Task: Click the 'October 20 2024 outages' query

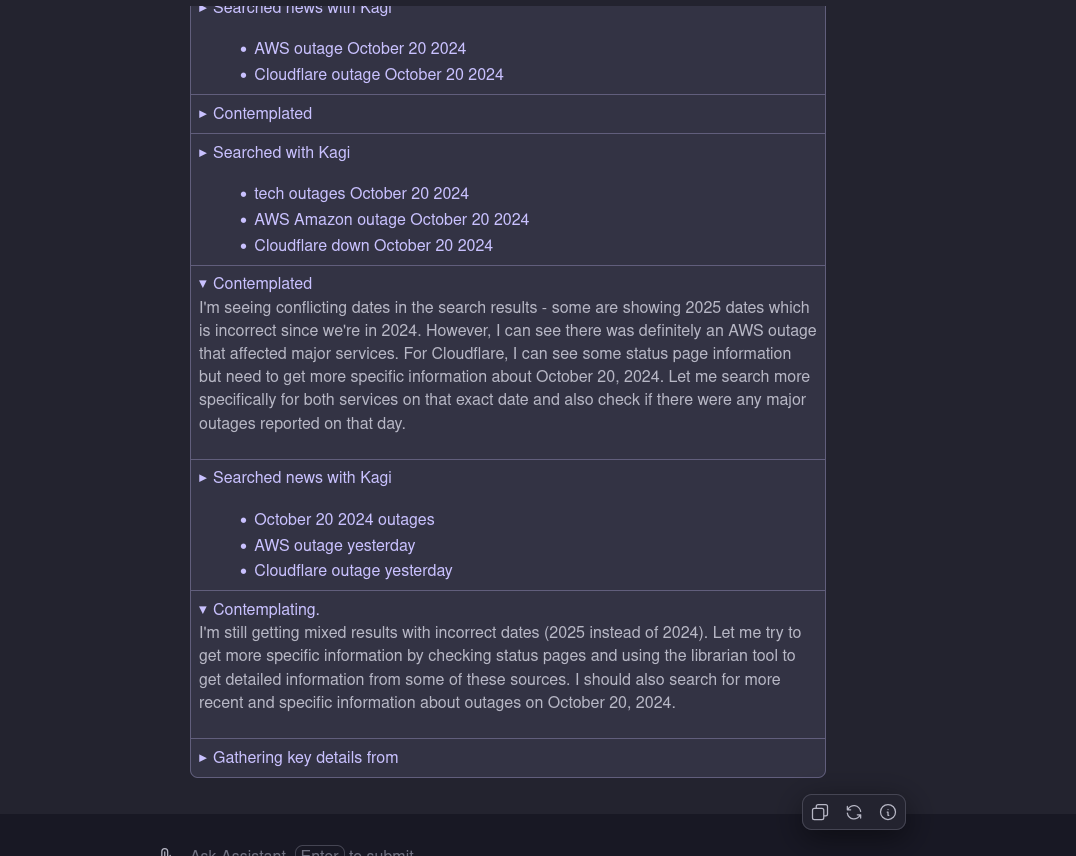Action: coord(344,520)
